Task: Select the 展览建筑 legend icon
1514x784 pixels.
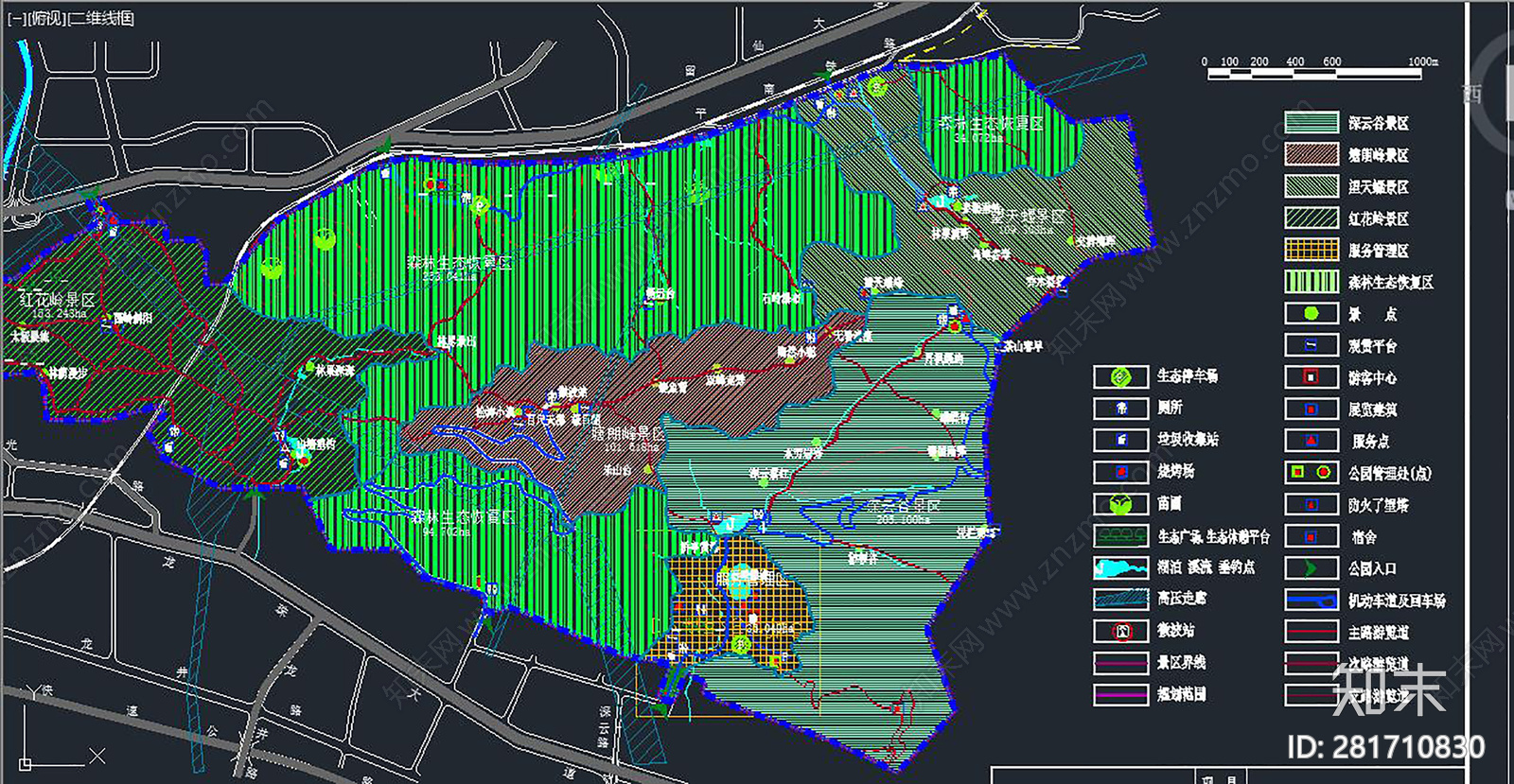Action: tap(1311, 409)
